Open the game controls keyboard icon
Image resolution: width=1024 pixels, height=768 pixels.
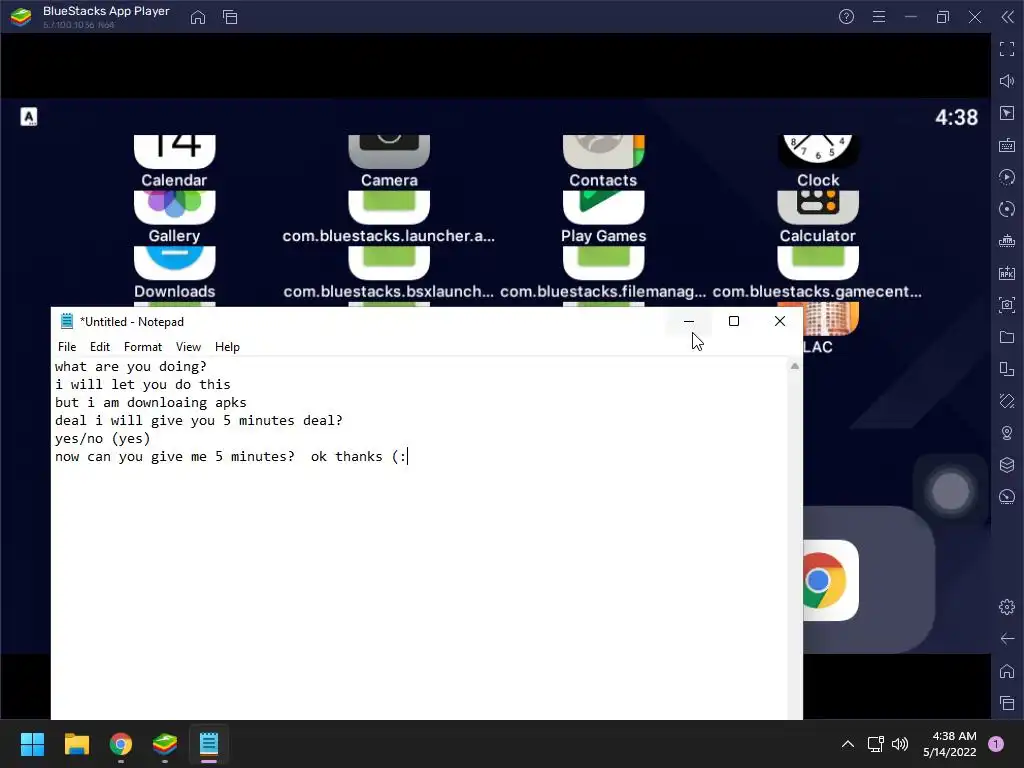1006,145
